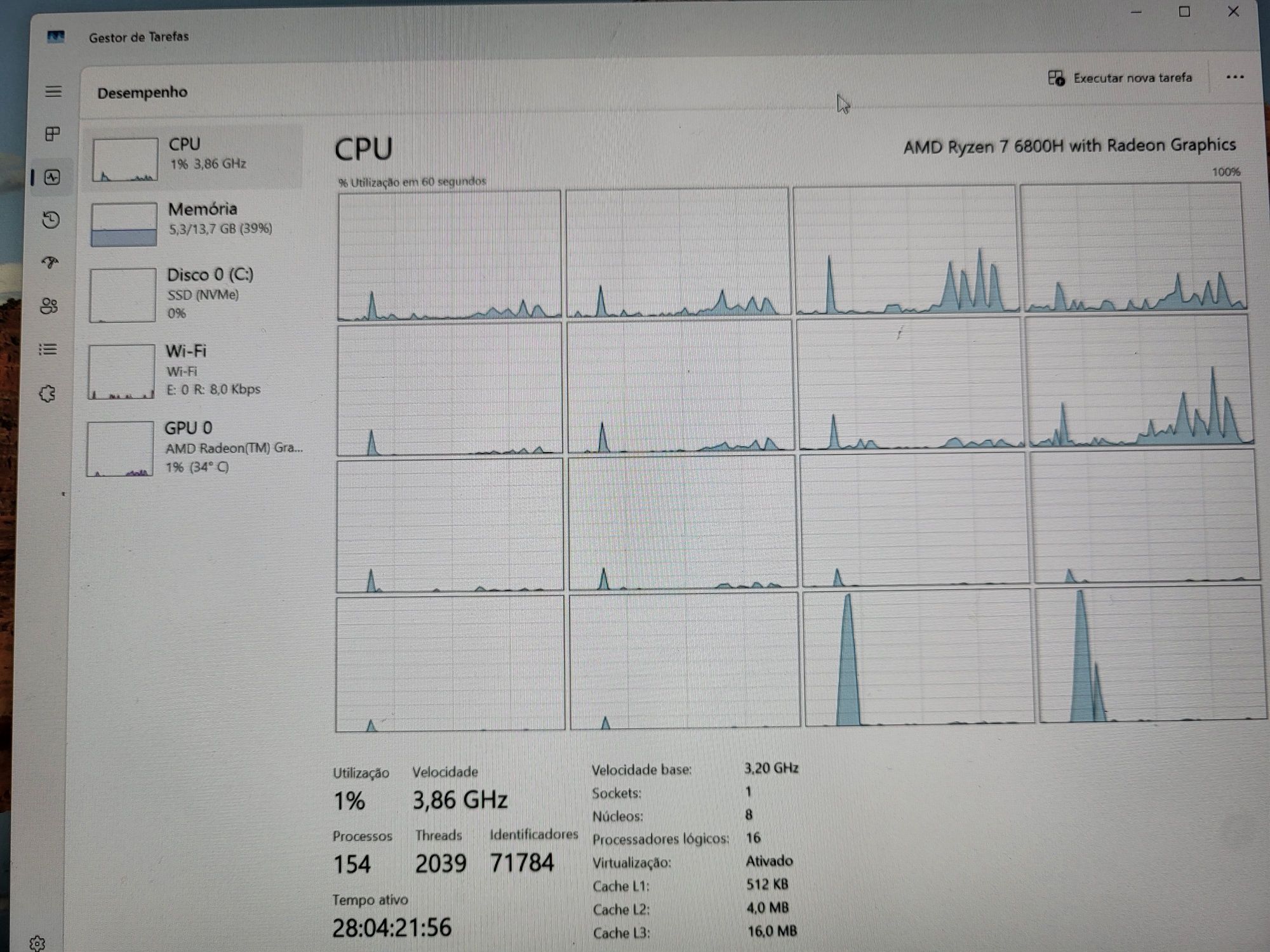Open the Services page puzzle icon
1270x952 pixels.
48,393
